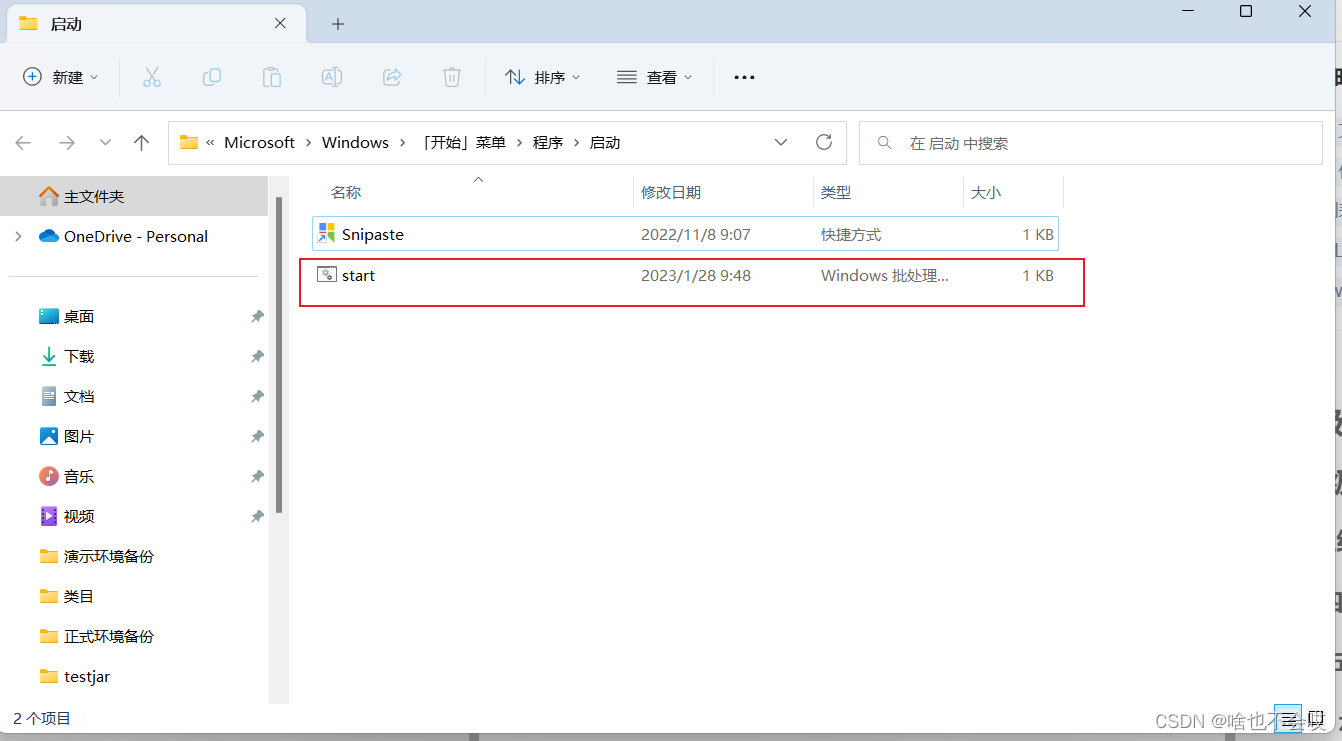Click the up-arrow navigation icon
1342x741 pixels.
[x=141, y=142]
